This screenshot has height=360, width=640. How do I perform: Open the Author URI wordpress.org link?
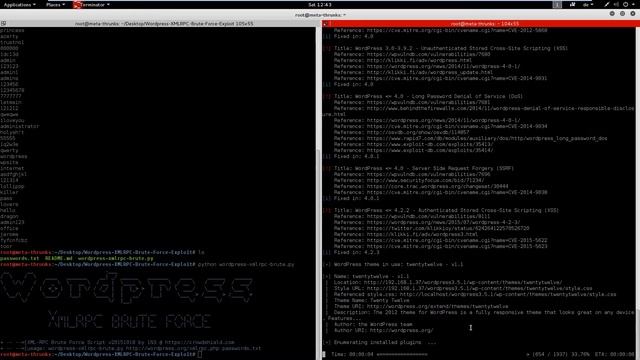click(401, 330)
